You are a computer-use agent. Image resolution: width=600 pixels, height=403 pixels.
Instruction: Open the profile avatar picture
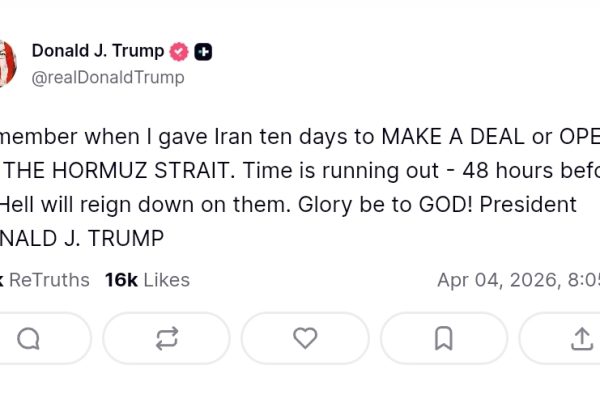pyautogui.click(x=6, y=63)
